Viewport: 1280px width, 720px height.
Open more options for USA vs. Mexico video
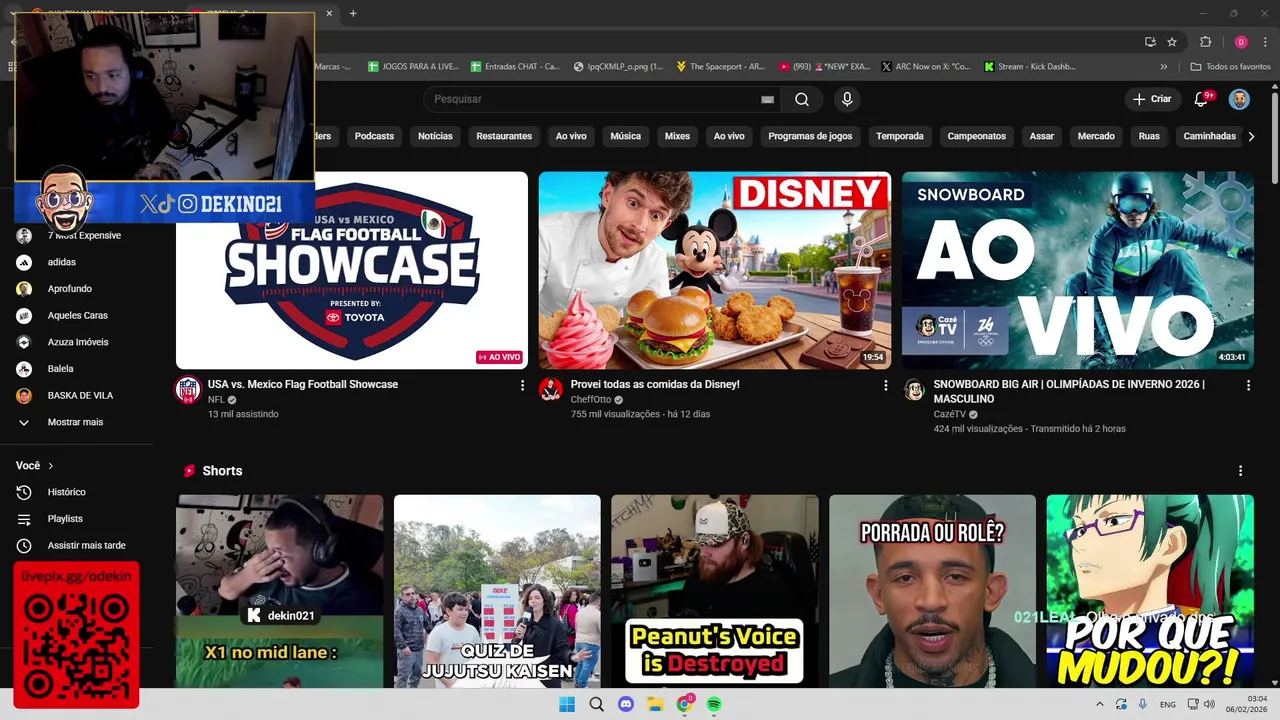click(522, 385)
